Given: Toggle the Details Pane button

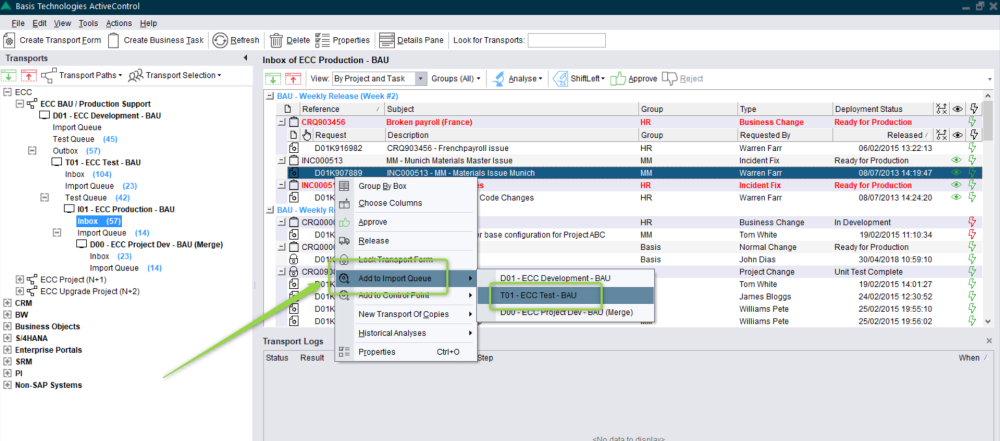Looking at the screenshot, I should [x=411, y=40].
